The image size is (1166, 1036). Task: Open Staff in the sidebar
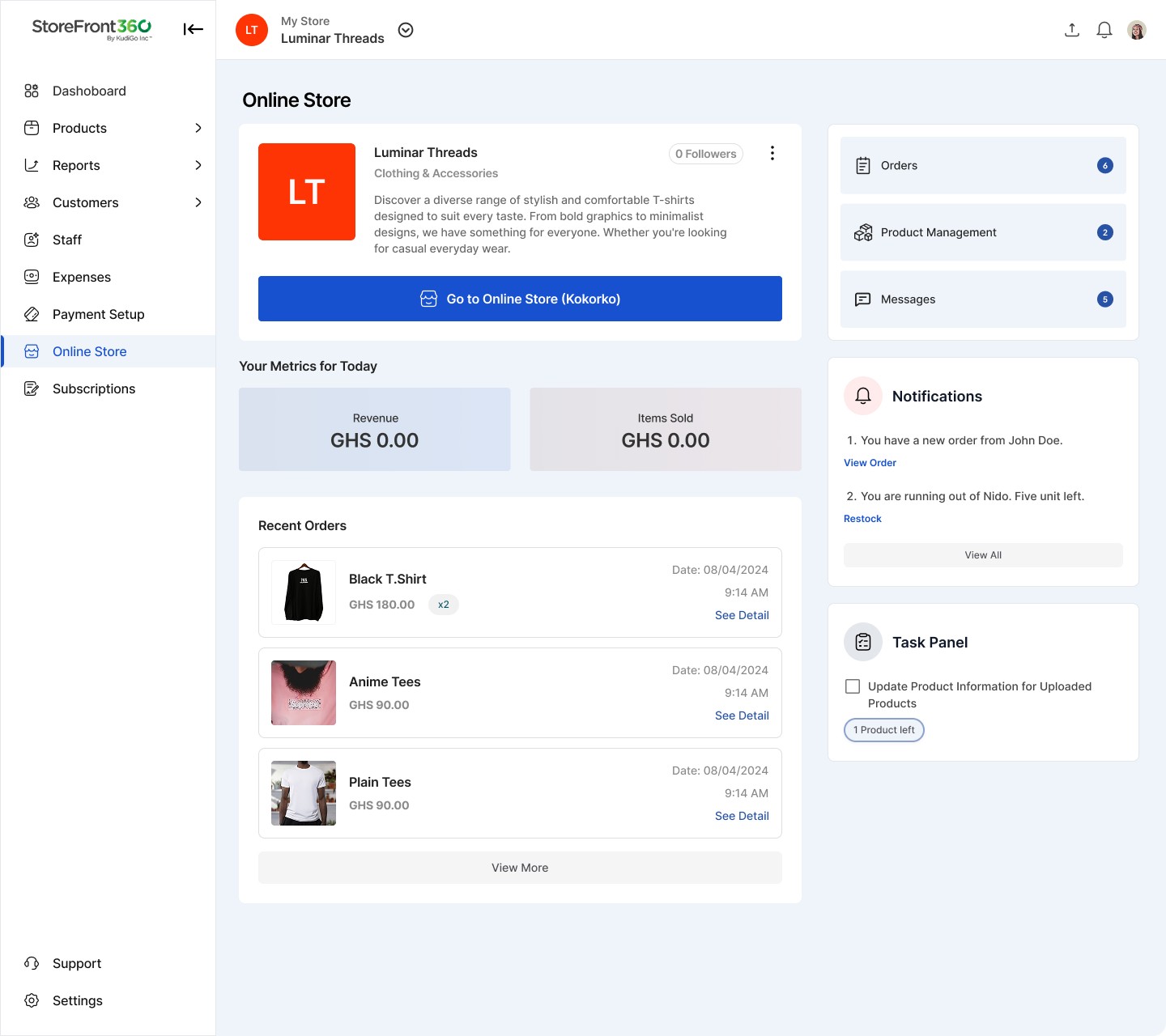[x=109, y=240]
